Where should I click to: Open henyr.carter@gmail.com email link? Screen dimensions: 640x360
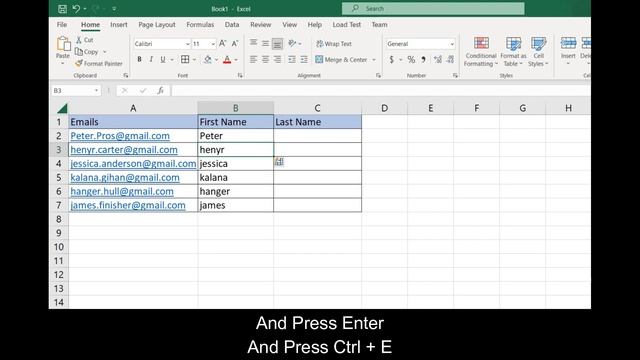point(124,149)
